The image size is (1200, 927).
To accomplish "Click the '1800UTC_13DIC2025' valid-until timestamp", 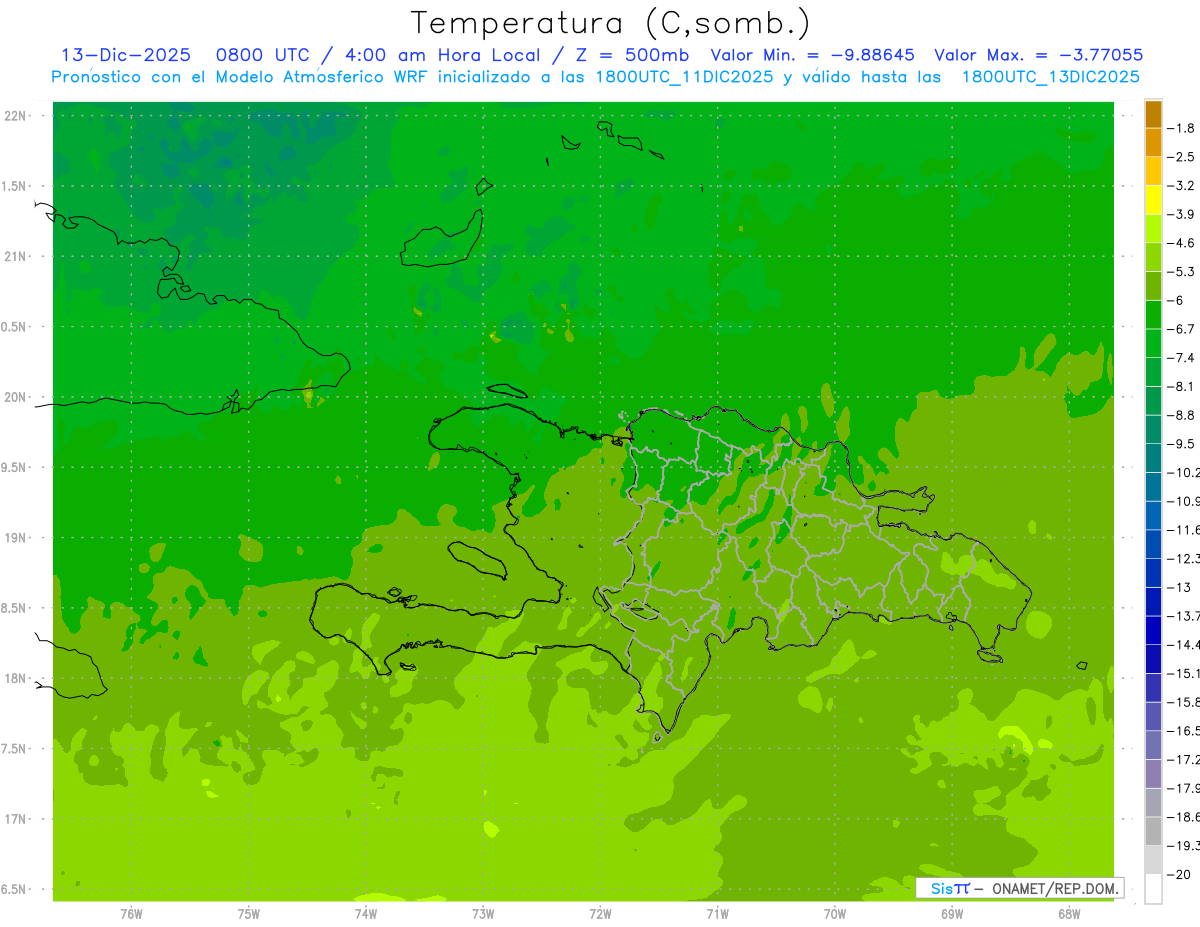I will (x=1051, y=77).
